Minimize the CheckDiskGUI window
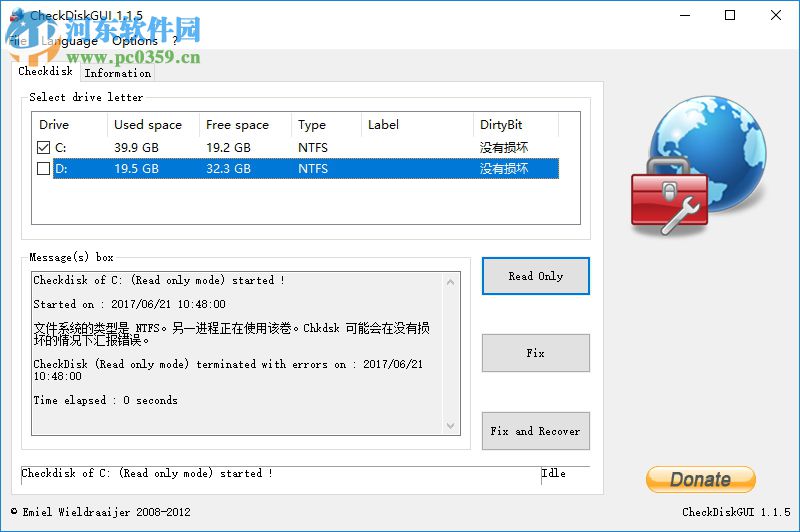This screenshot has width=800, height=532. tap(685, 15)
